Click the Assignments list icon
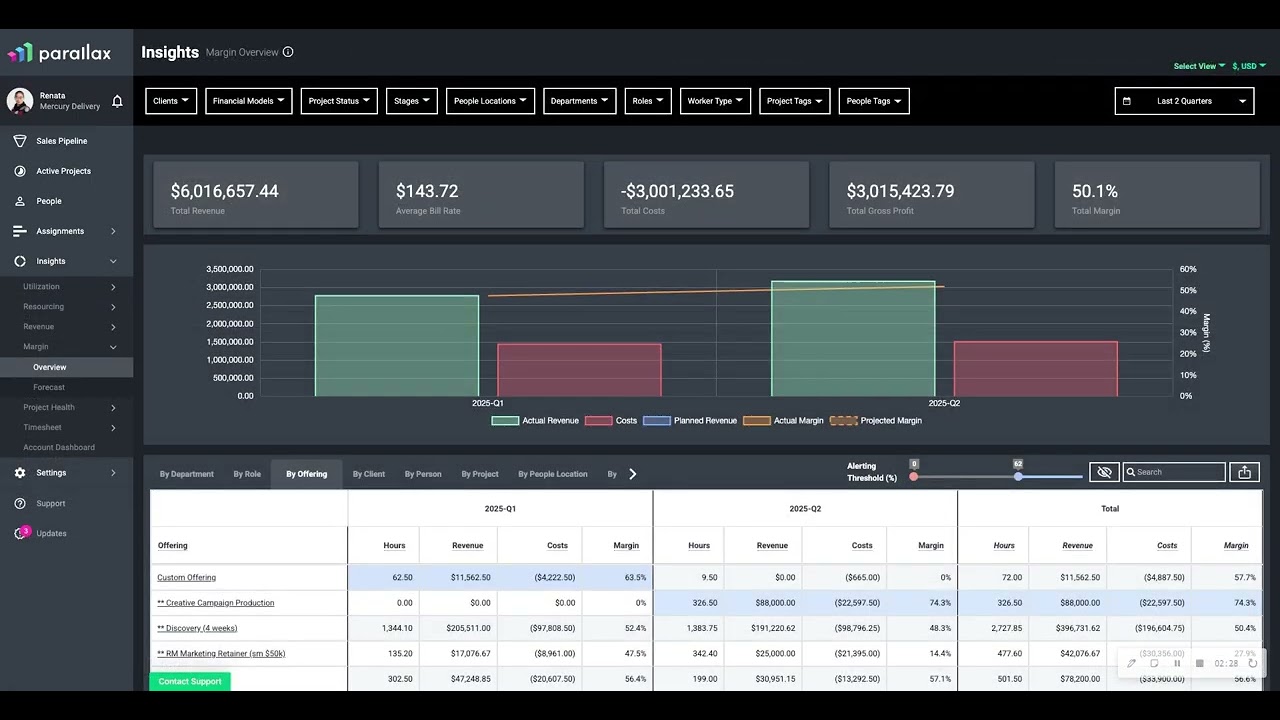The width and height of the screenshot is (1280, 720). 20,231
